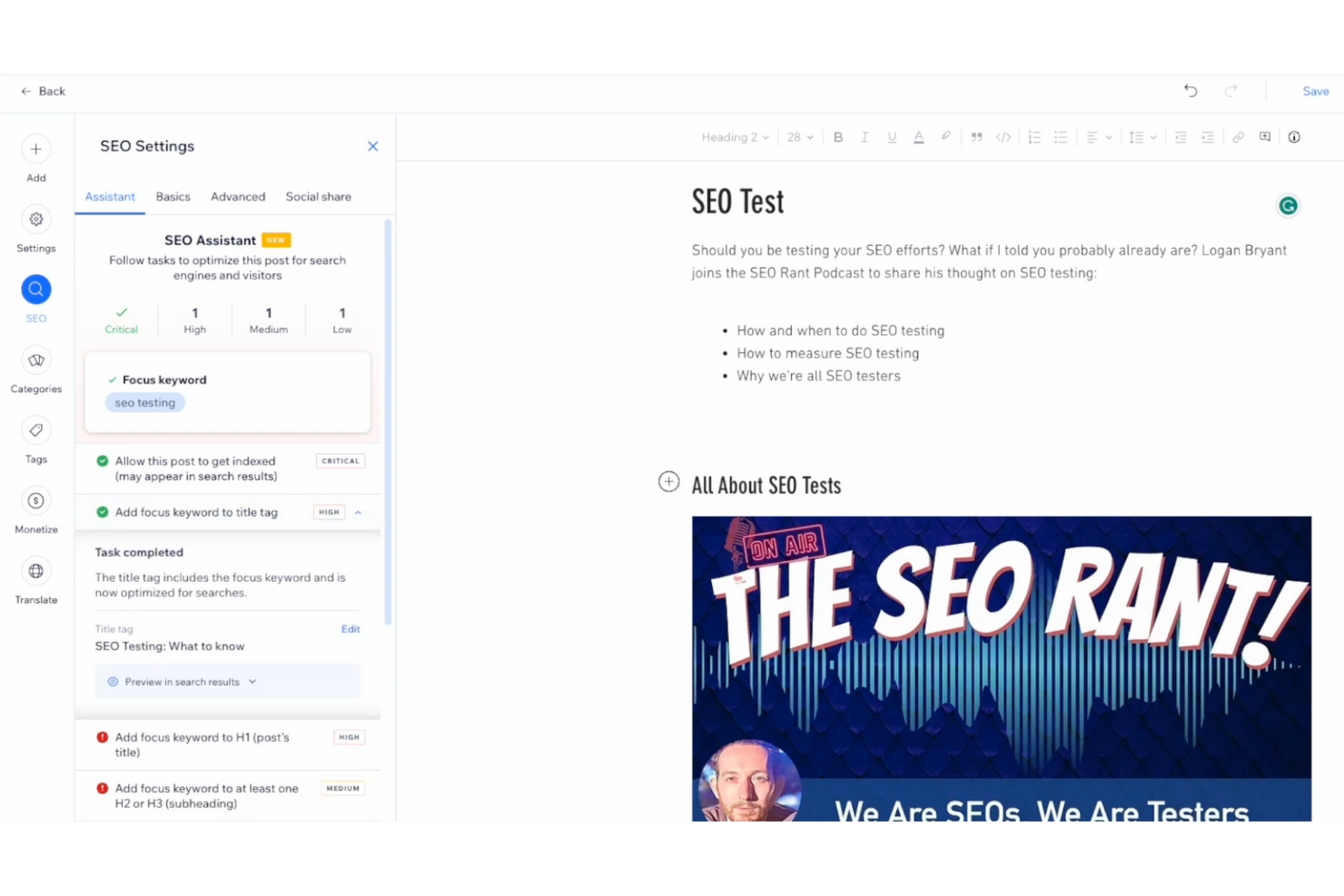
Task: Click Edit next to Title tag
Action: (x=351, y=628)
